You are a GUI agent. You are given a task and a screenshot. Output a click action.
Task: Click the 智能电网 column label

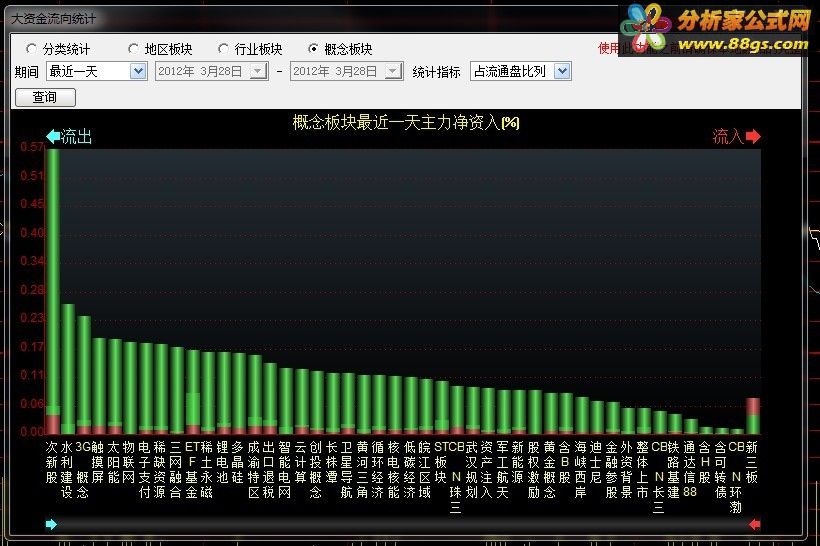[284, 470]
